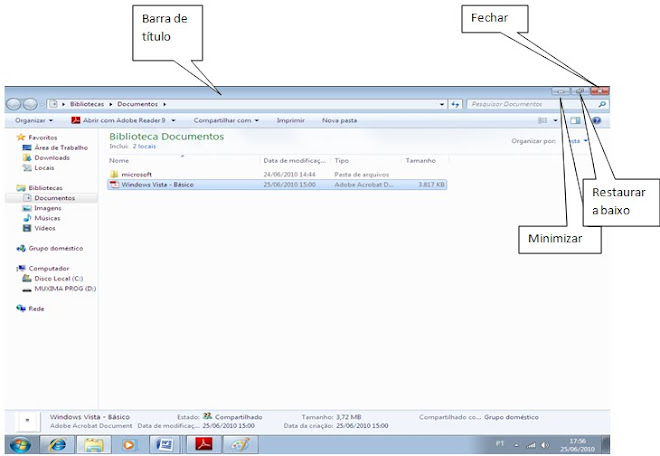Change view using the views icon

(x=543, y=120)
